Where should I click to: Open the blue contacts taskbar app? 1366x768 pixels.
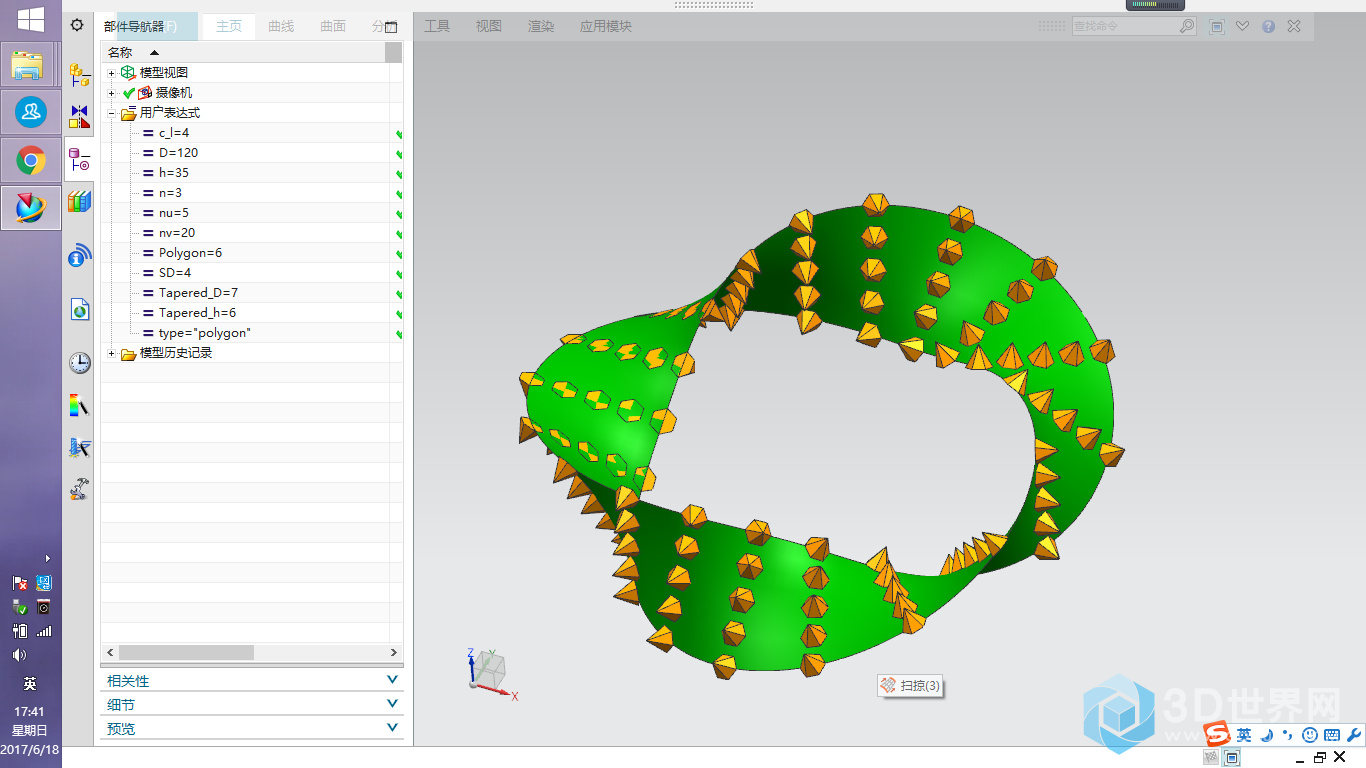tap(31, 112)
